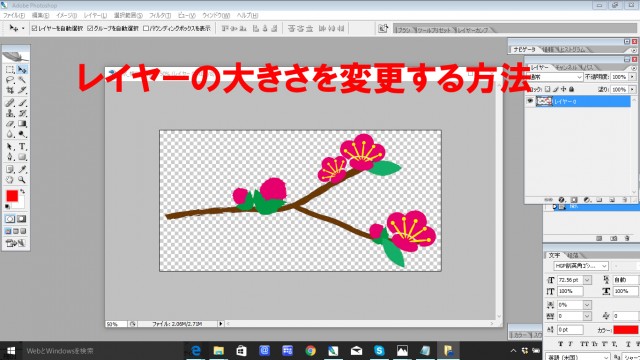Select the Eraser tool
640x360 pixels.
point(10,123)
